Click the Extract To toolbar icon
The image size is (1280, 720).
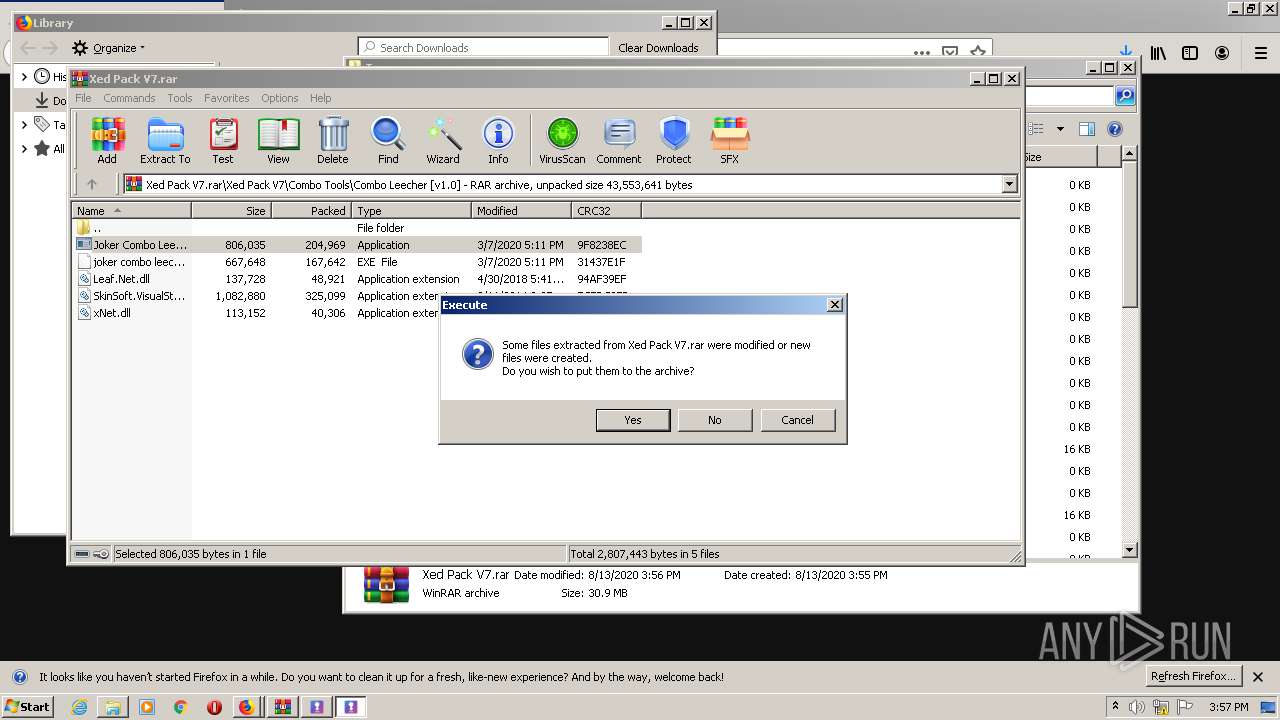coord(165,141)
